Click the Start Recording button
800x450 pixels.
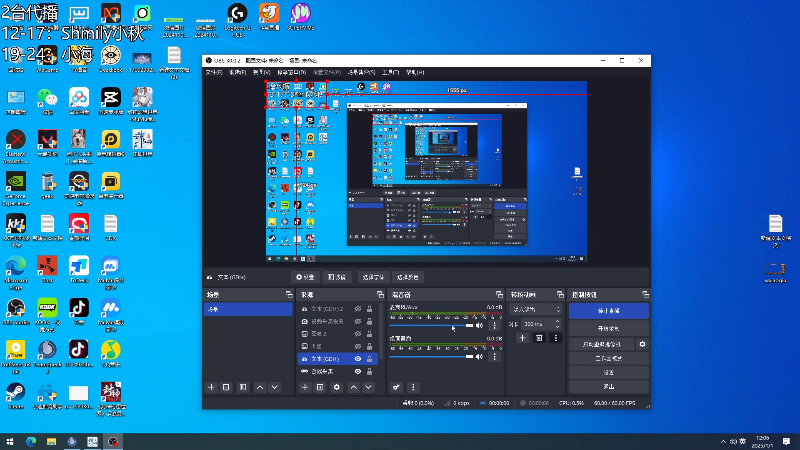tap(609, 328)
